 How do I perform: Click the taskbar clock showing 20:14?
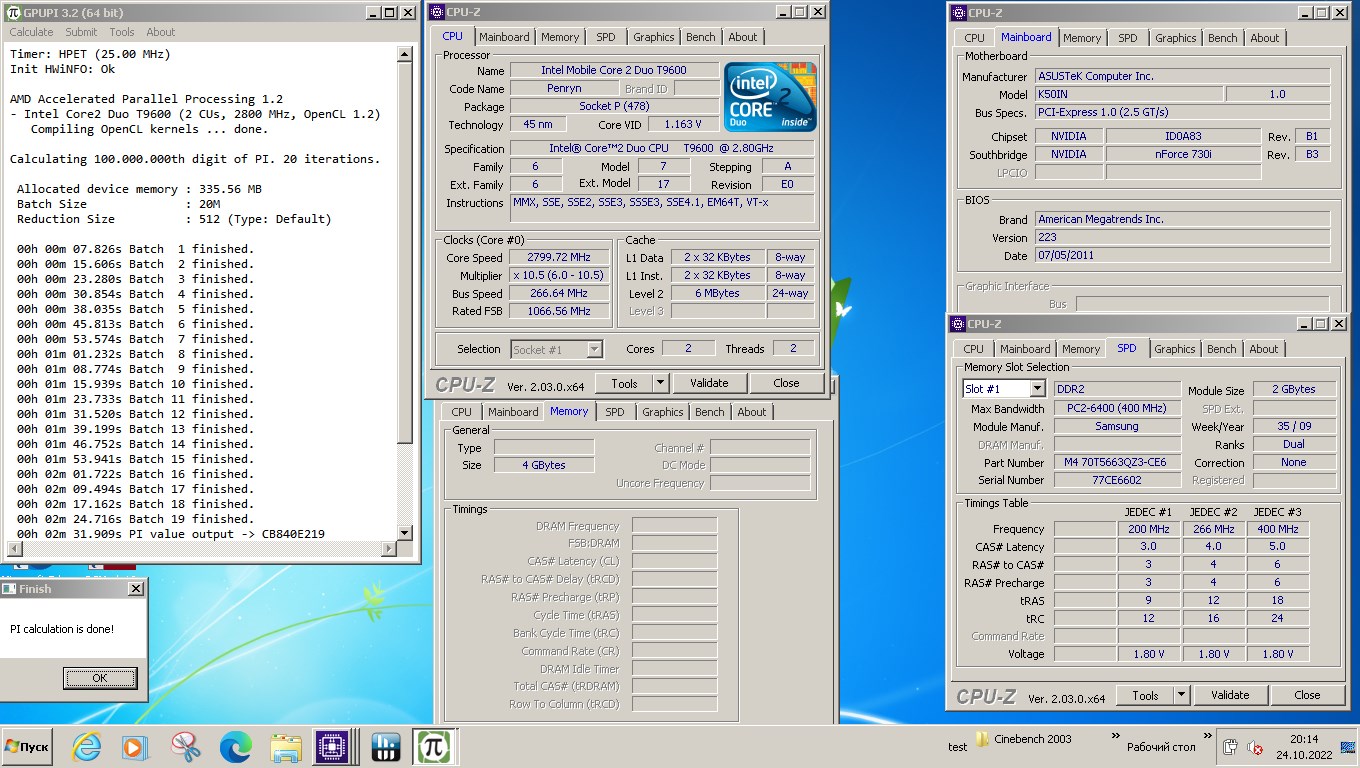pos(1304,747)
